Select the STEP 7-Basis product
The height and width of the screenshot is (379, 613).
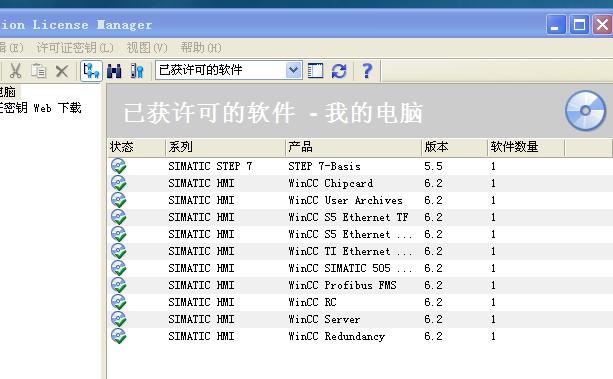click(x=324, y=166)
